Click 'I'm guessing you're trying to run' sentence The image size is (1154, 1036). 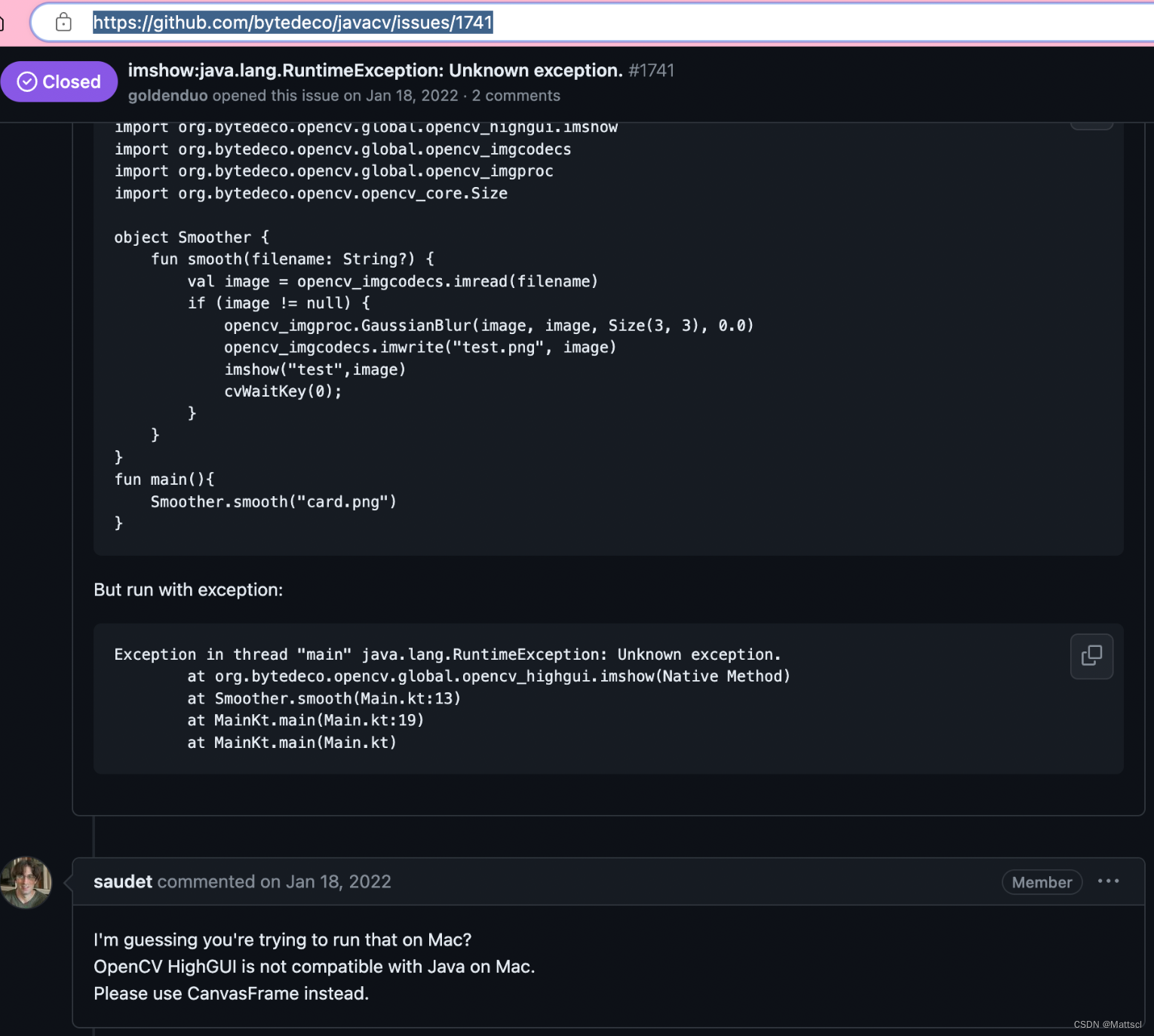[282, 940]
